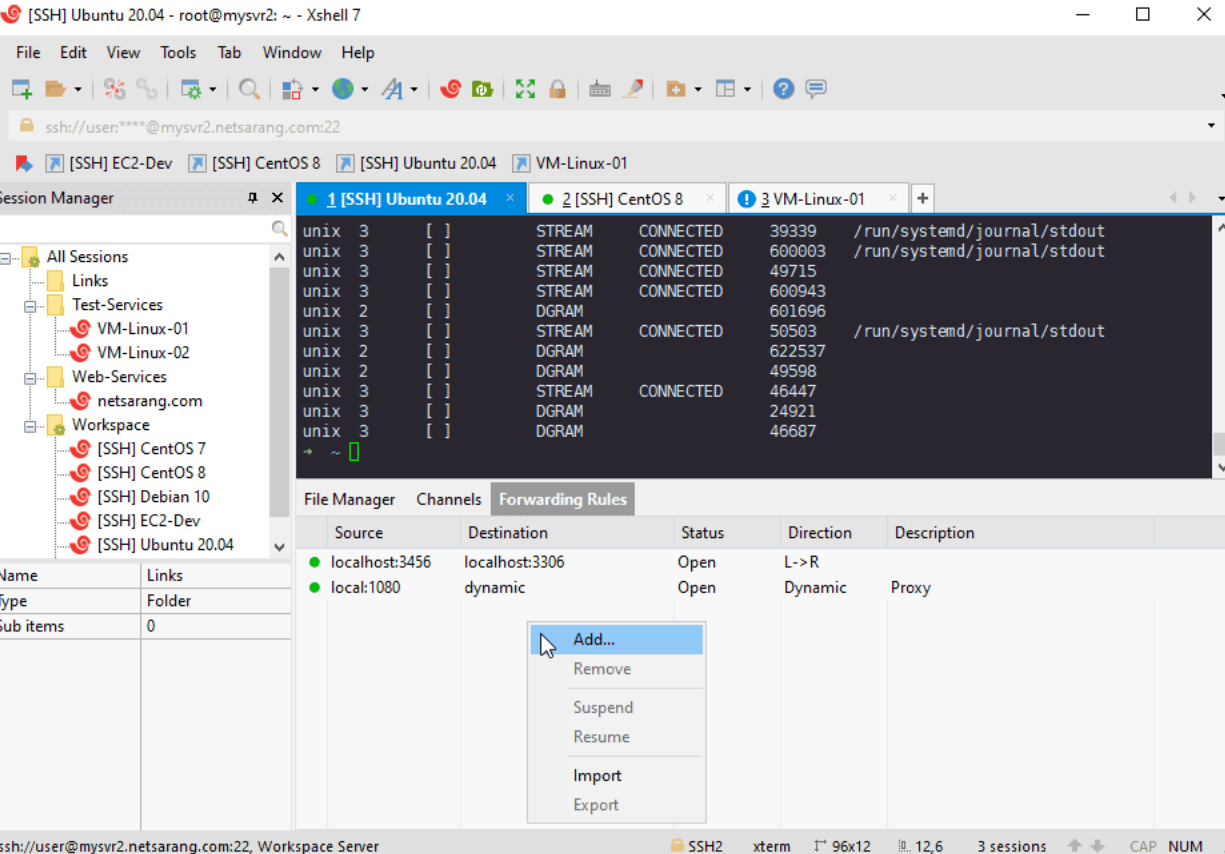Select netsarang.com session in the tree
The width and height of the screenshot is (1225, 854).
tap(149, 401)
